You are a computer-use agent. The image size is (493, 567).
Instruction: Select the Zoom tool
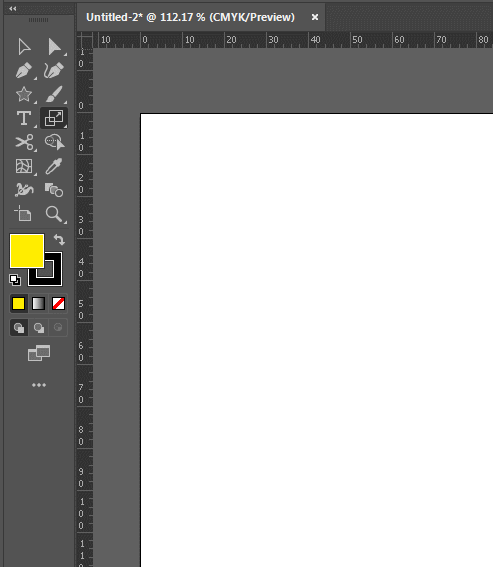[x=54, y=214]
